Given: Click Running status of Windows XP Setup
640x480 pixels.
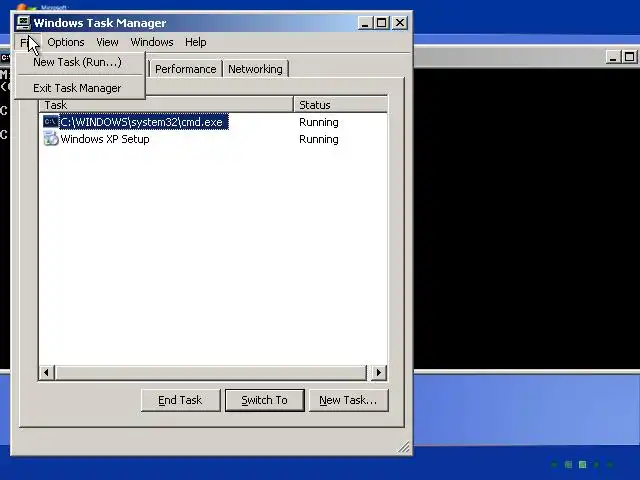Looking at the screenshot, I should tap(319, 139).
